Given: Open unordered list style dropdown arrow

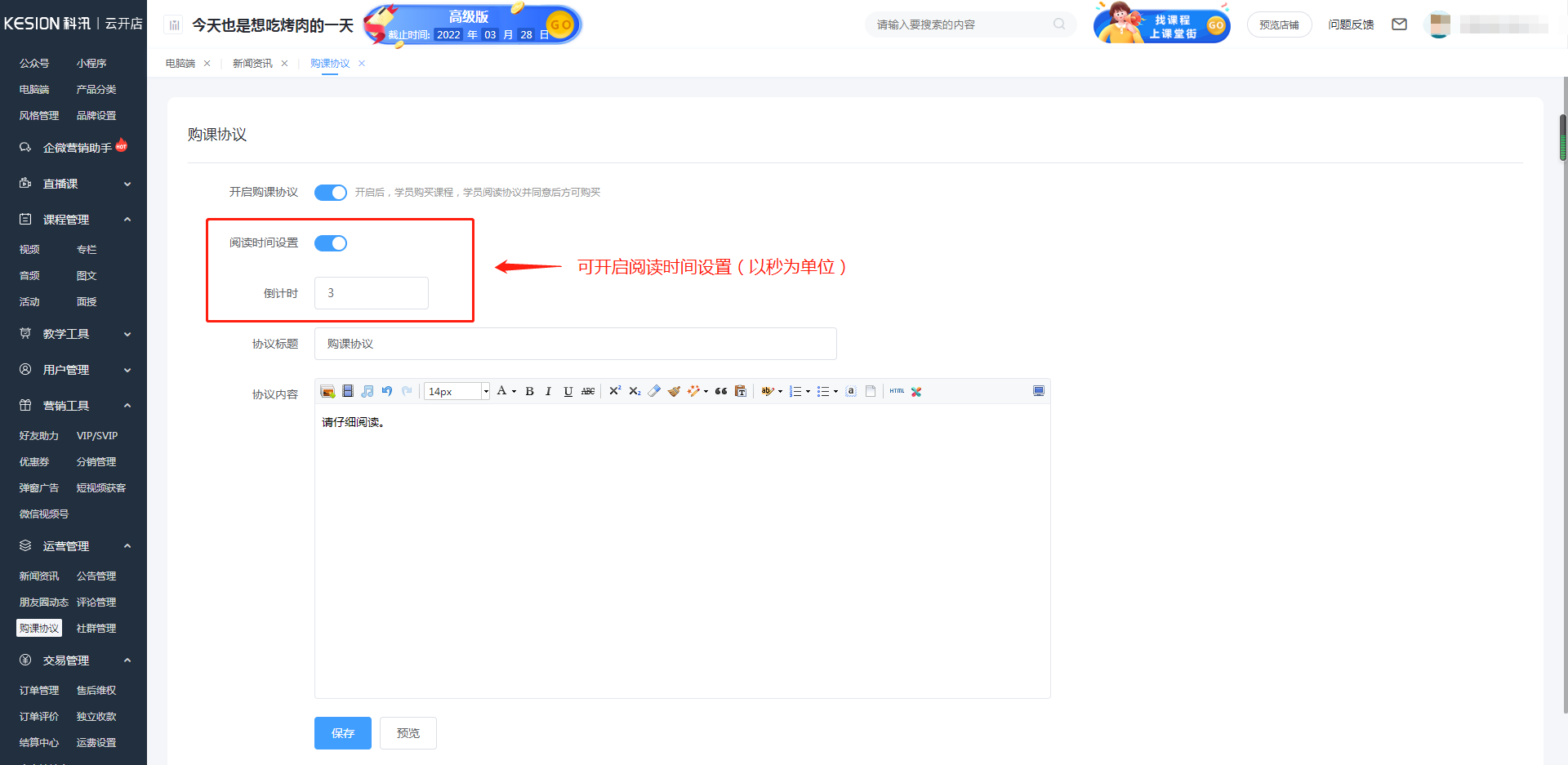Looking at the screenshot, I should [x=835, y=391].
